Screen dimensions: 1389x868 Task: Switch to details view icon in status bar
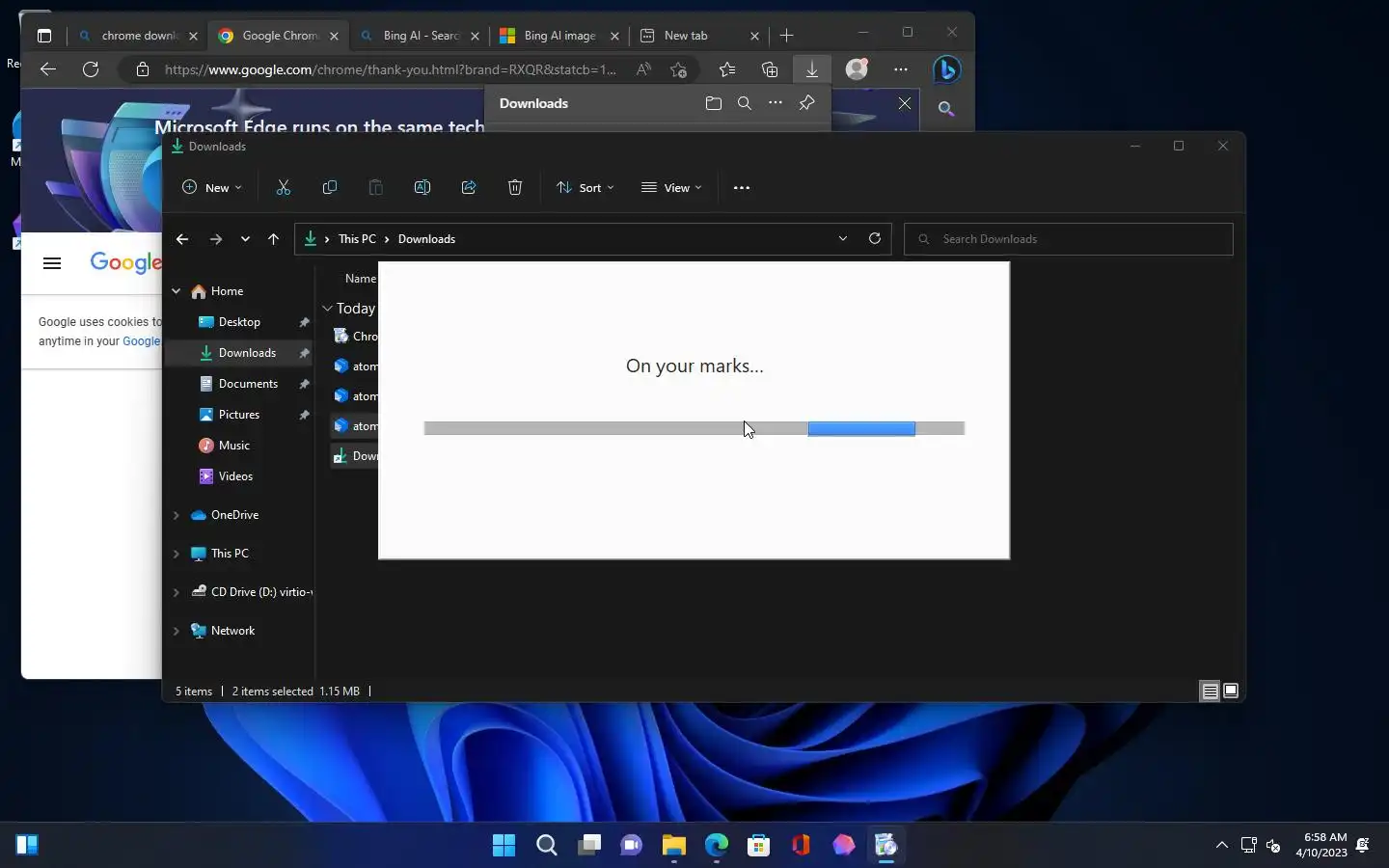[x=1210, y=691]
